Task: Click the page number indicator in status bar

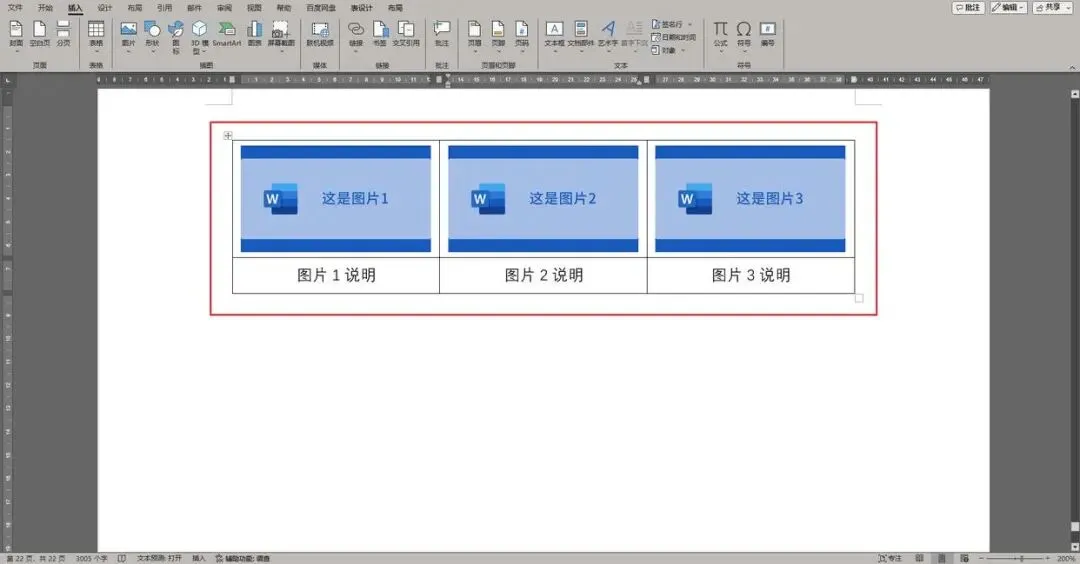Action: pyautogui.click(x=36, y=558)
